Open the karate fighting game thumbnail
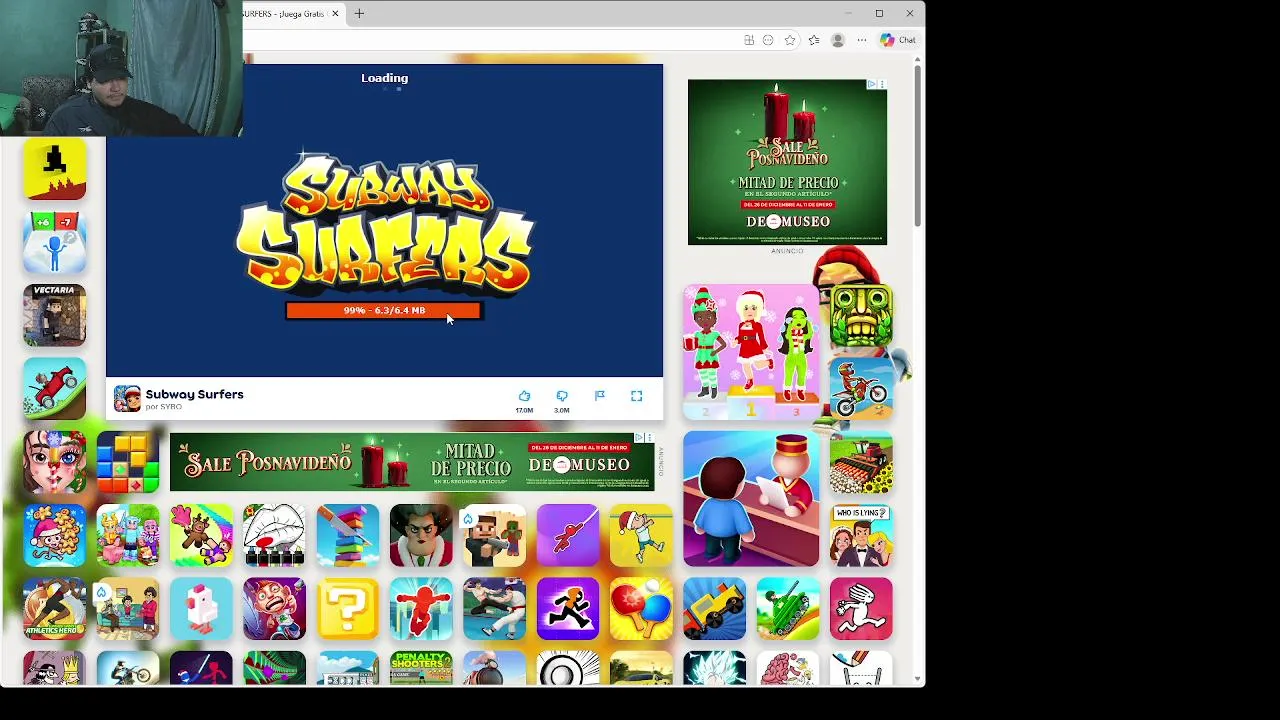The width and height of the screenshot is (1280, 720). click(x=494, y=609)
